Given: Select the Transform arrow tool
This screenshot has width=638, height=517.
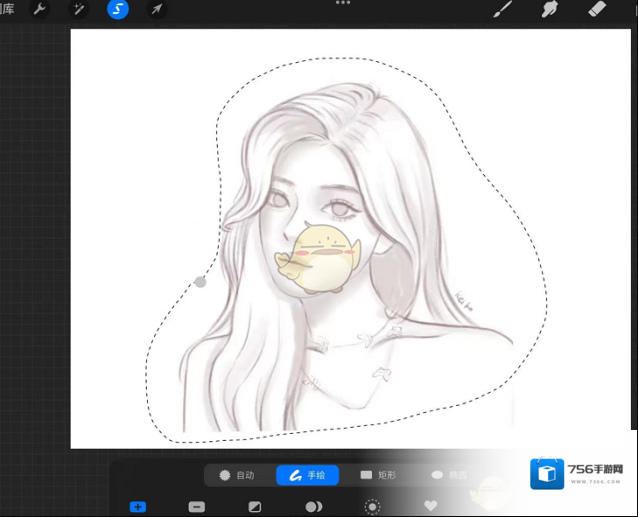Looking at the screenshot, I should tap(157, 10).
